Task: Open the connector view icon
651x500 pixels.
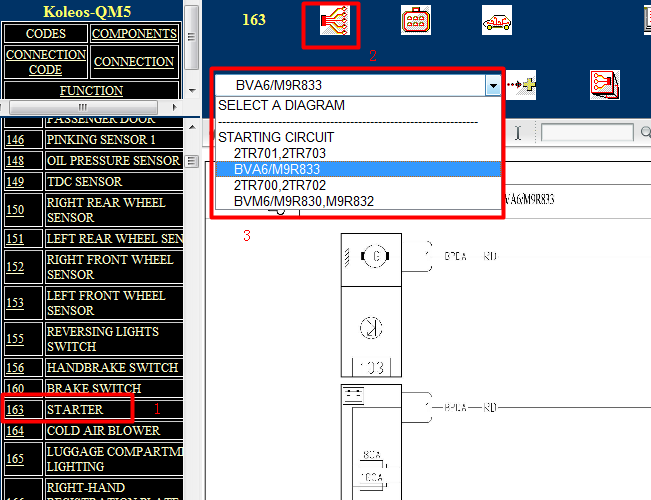Action: pyautogui.click(x=416, y=20)
